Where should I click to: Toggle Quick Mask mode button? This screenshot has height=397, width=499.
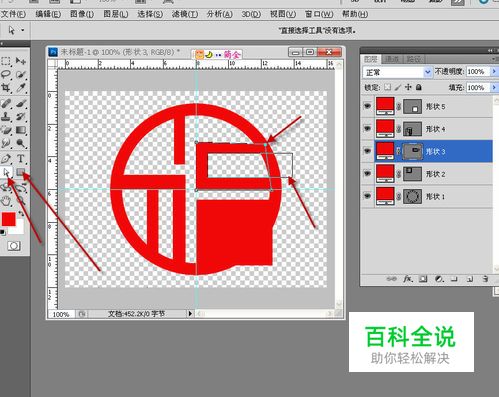pos(14,246)
